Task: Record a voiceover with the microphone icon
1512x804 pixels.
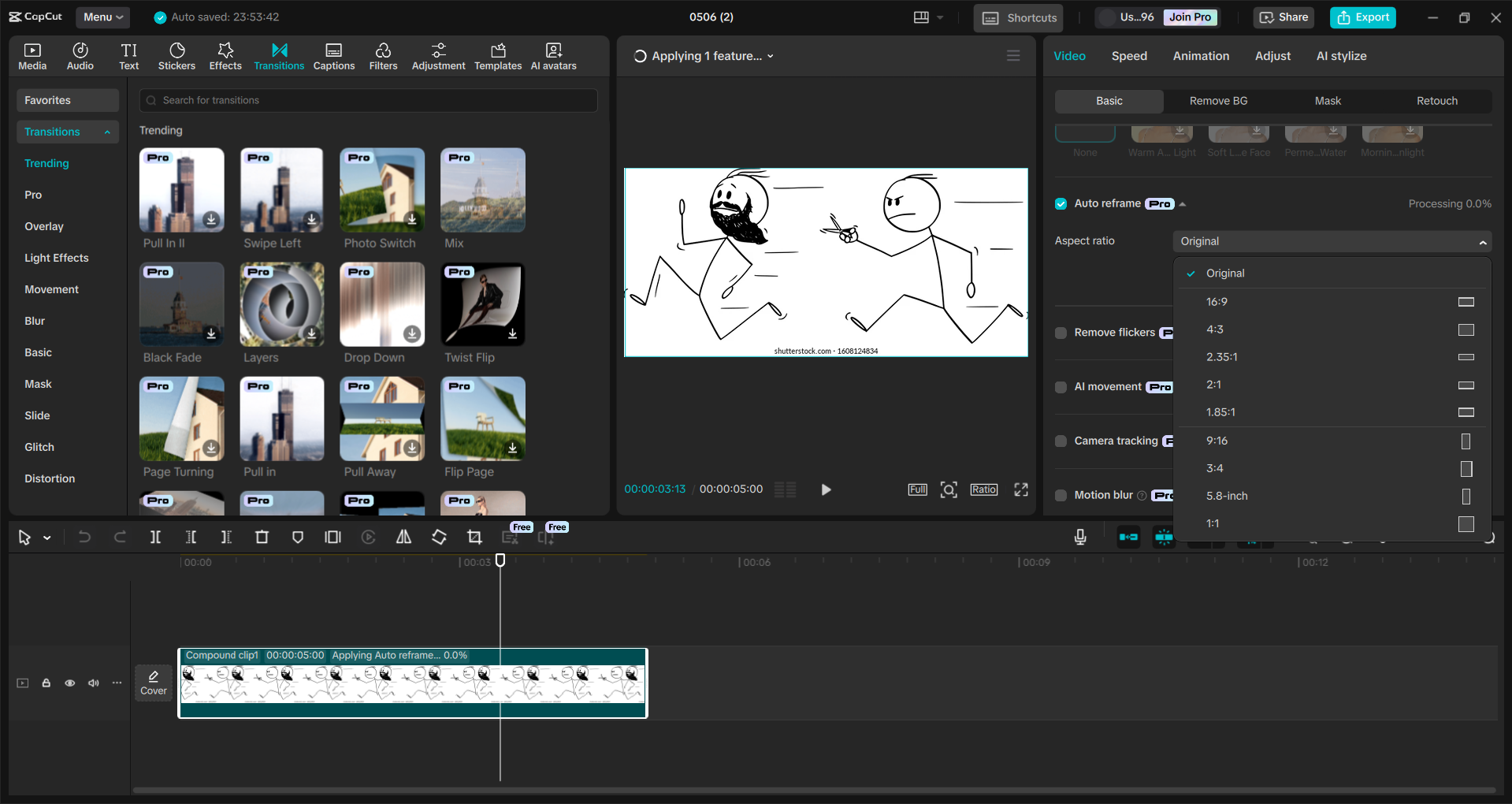Action: [1079, 537]
